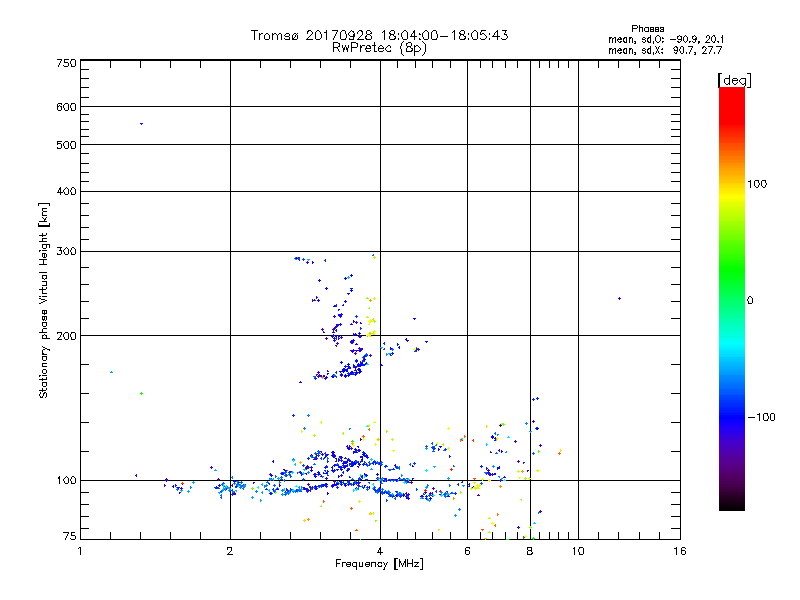Click the x-axis '2' tick label
This screenshot has width=800, height=600.
click(x=230, y=551)
